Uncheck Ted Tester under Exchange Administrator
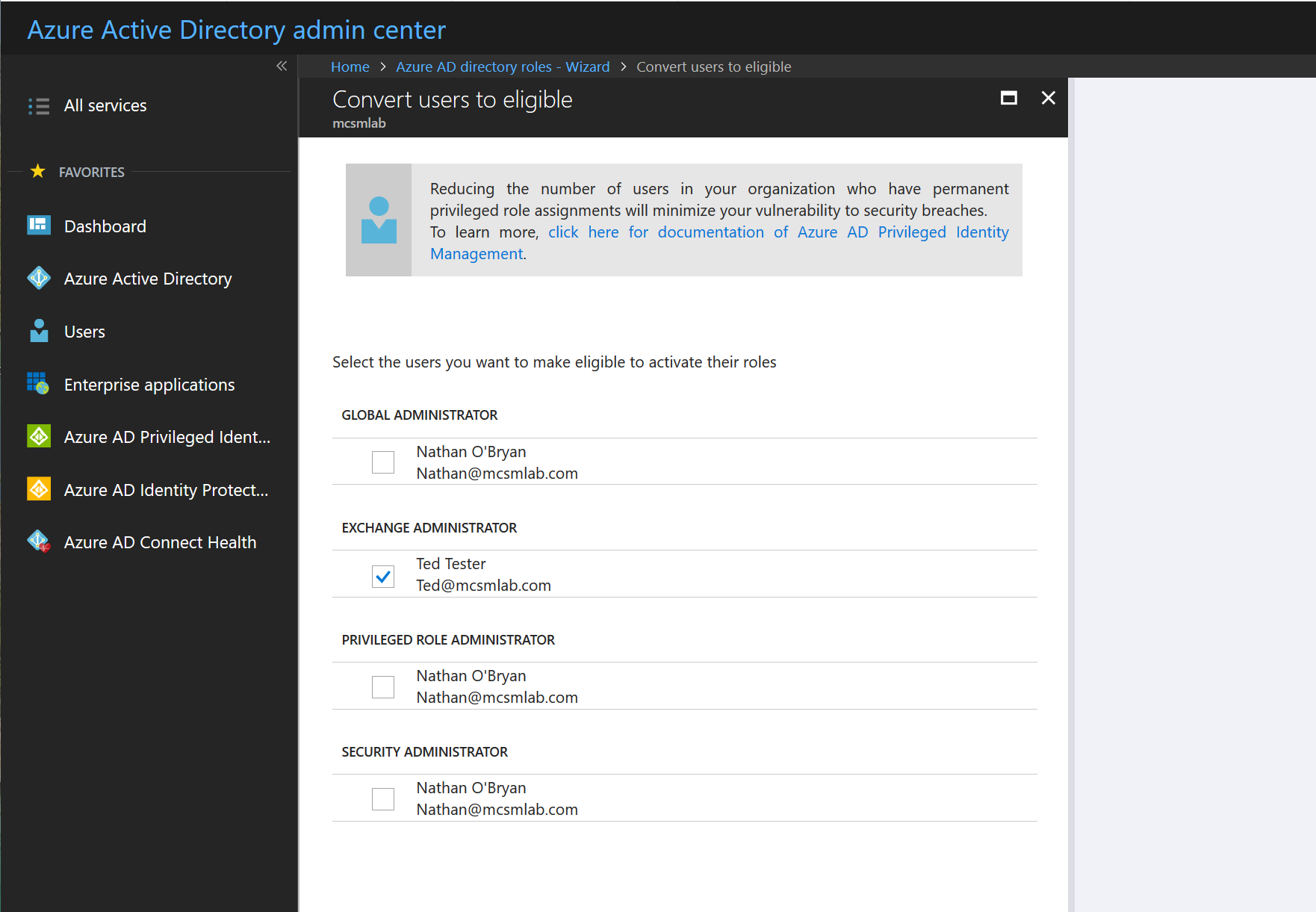 click(383, 576)
